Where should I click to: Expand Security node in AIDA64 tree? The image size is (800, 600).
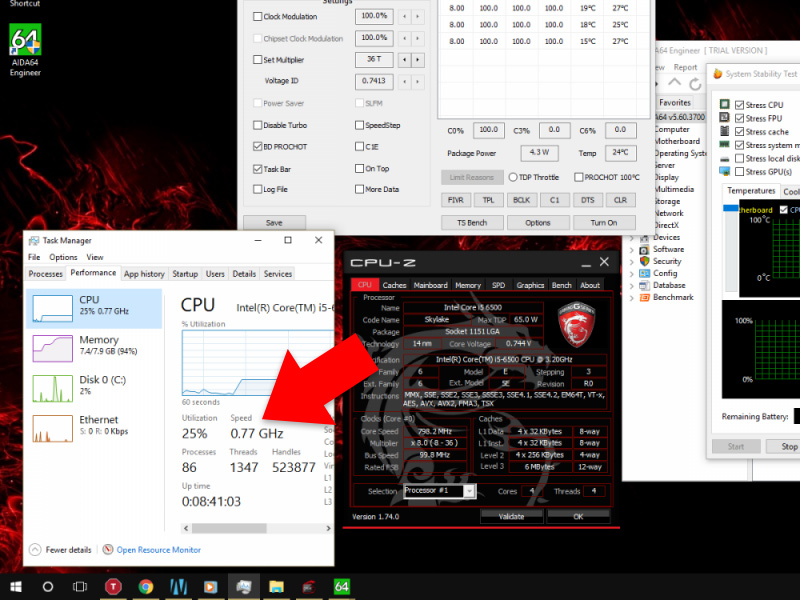tap(632, 261)
